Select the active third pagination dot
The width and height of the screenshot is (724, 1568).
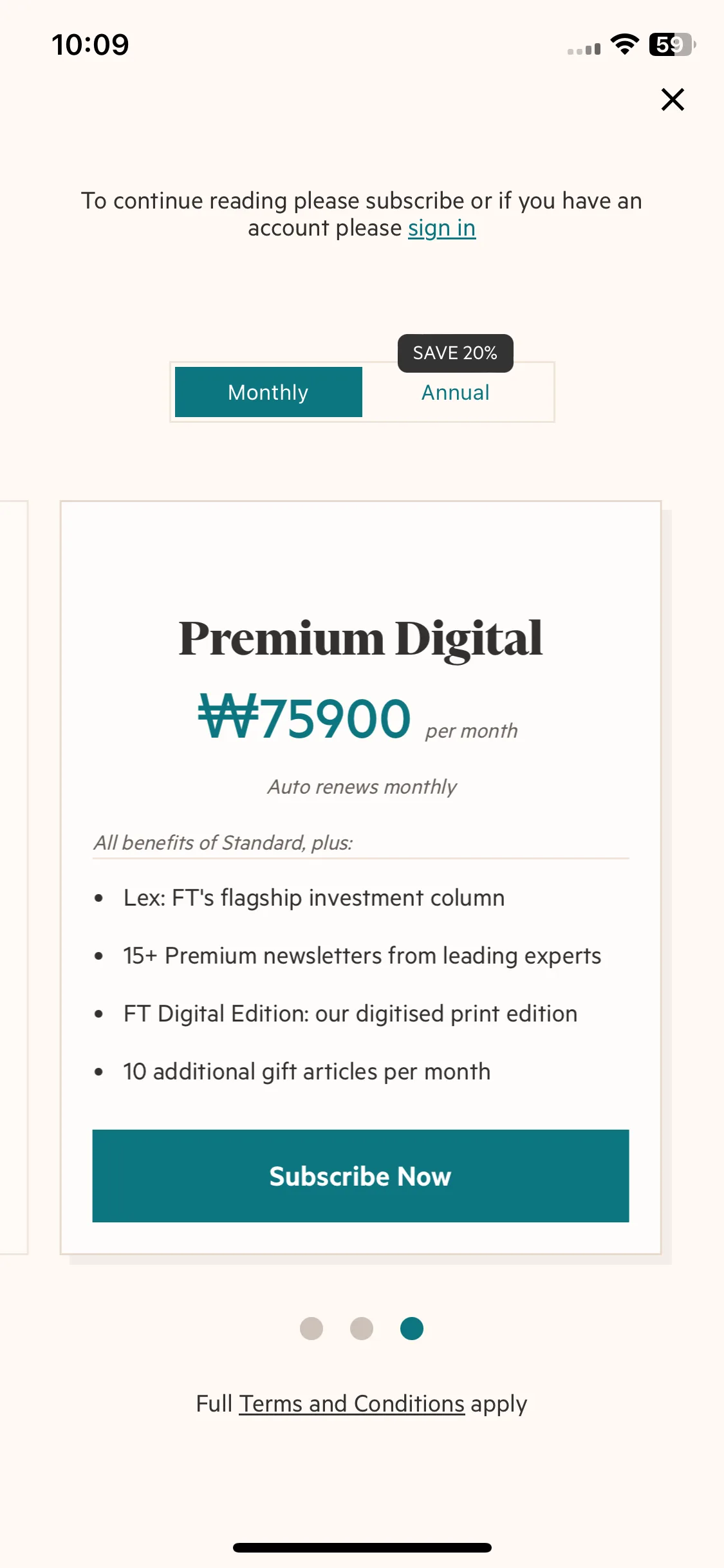tap(412, 1329)
